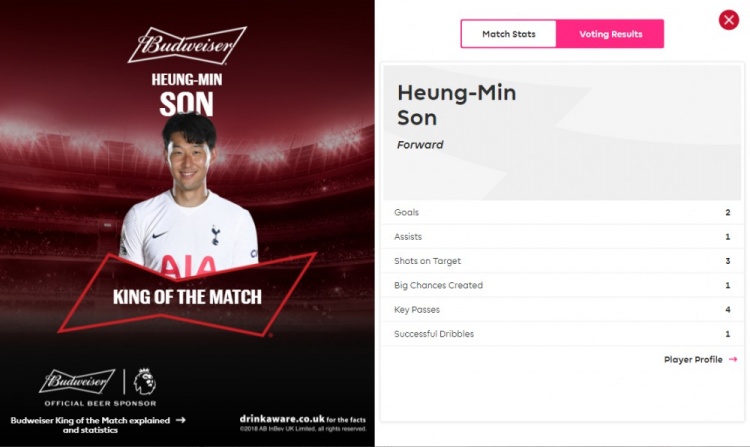Click the arrow beside Player Profile
This screenshot has width=750, height=447.
[733, 359]
